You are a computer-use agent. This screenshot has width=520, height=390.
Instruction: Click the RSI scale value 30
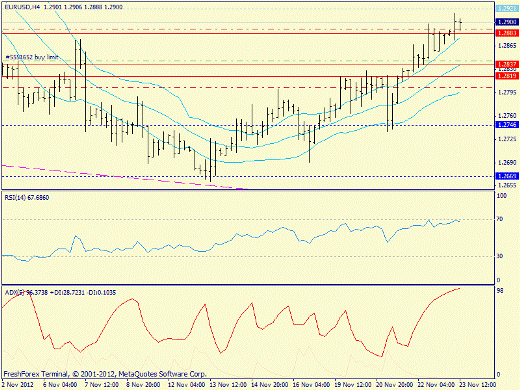pos(500,256)
